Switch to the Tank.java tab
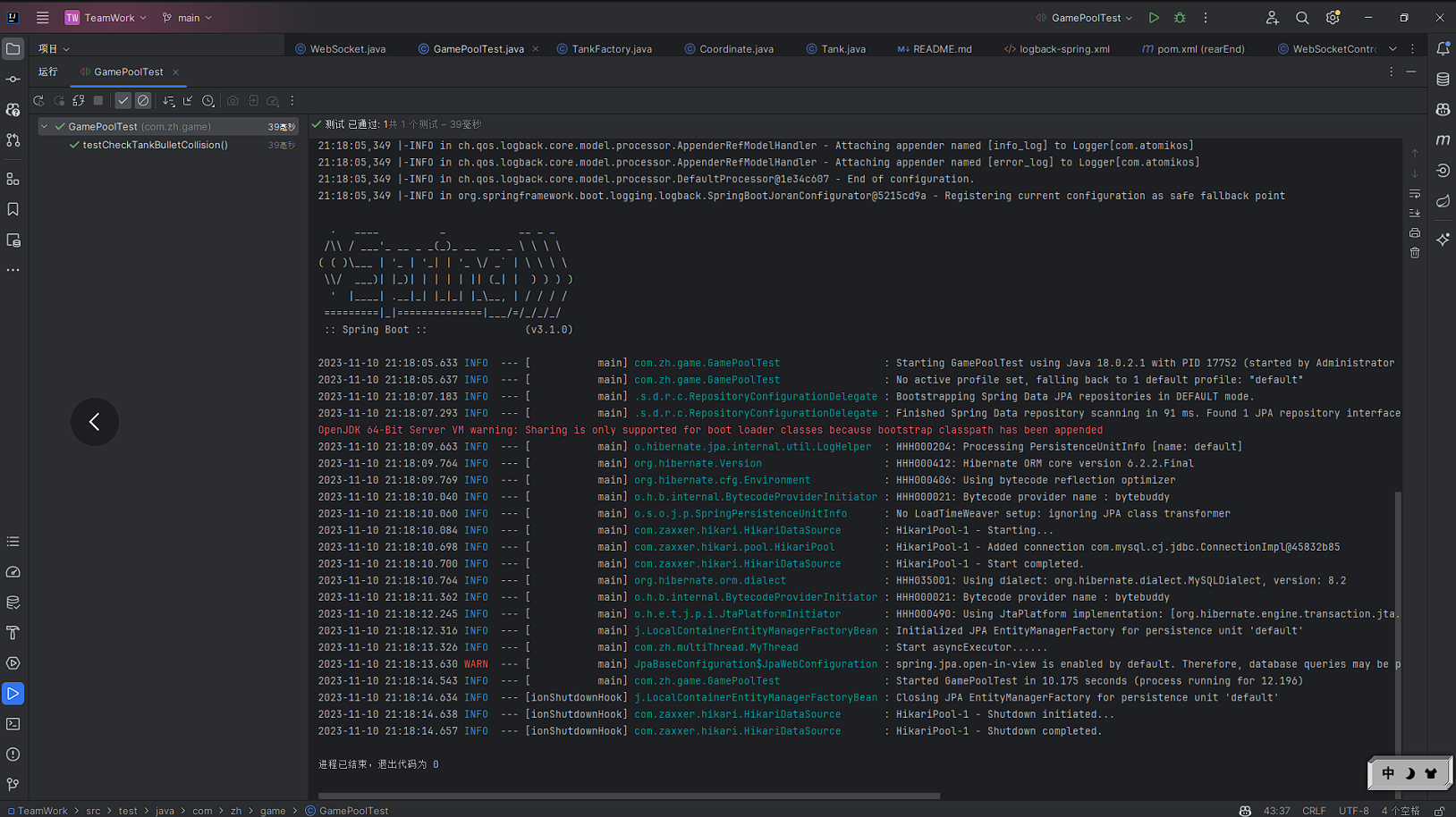 tap(835, 49)
